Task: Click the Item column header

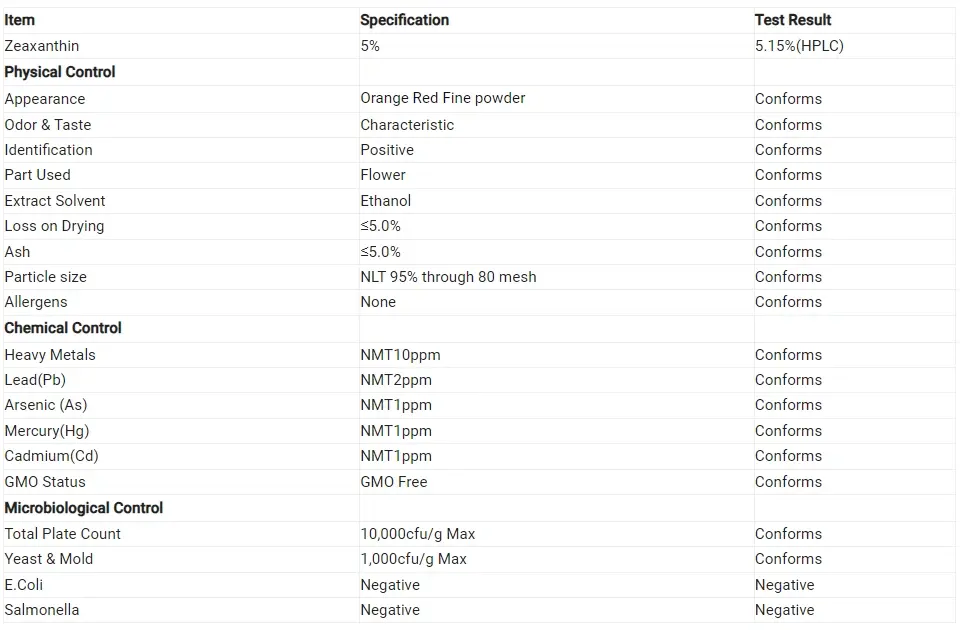Action: pos(20,20)
